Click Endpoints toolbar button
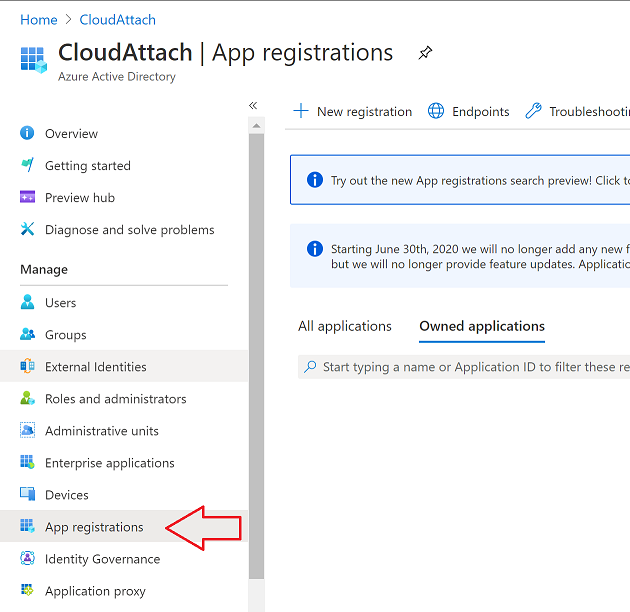This screenshot has height=612, width=630. [468, 111]
